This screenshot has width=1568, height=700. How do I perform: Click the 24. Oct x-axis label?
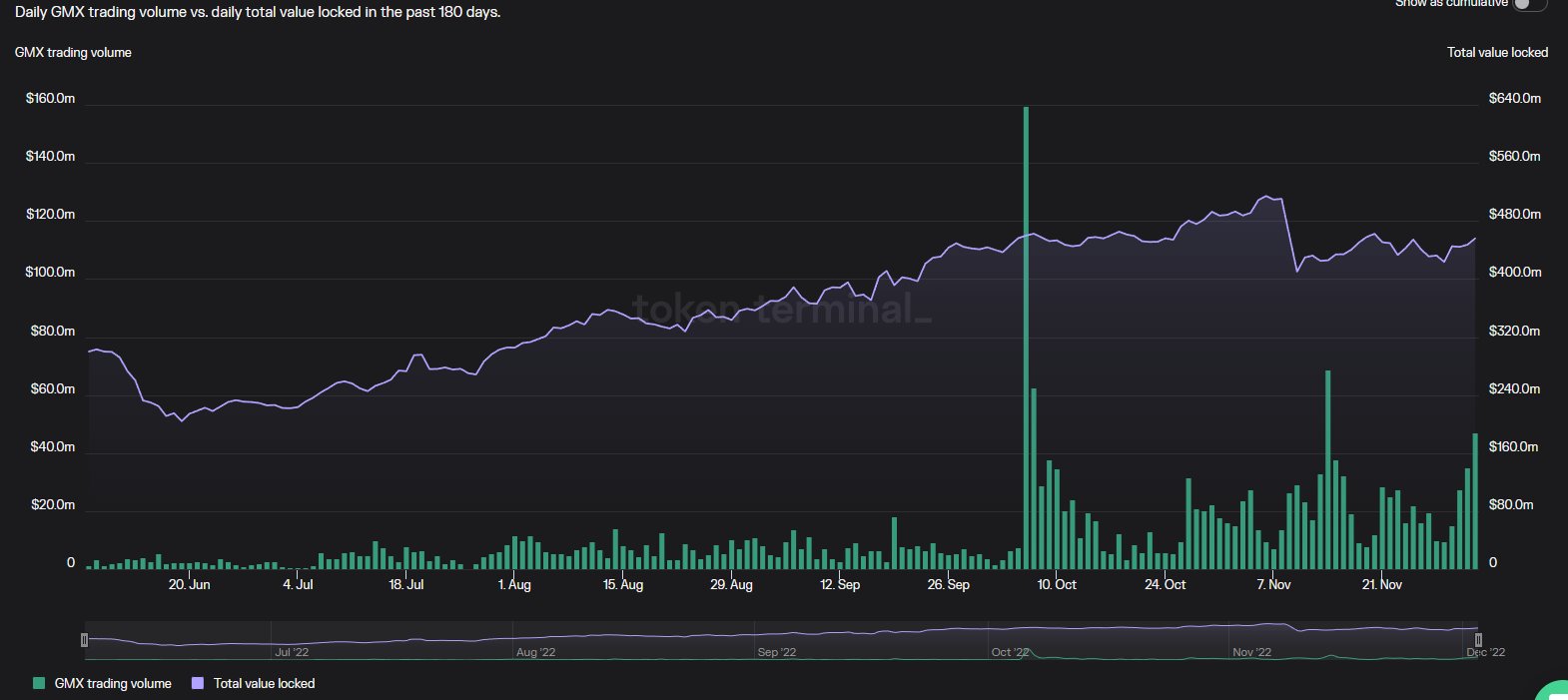pyautogui.click(x=1165, y=584)
